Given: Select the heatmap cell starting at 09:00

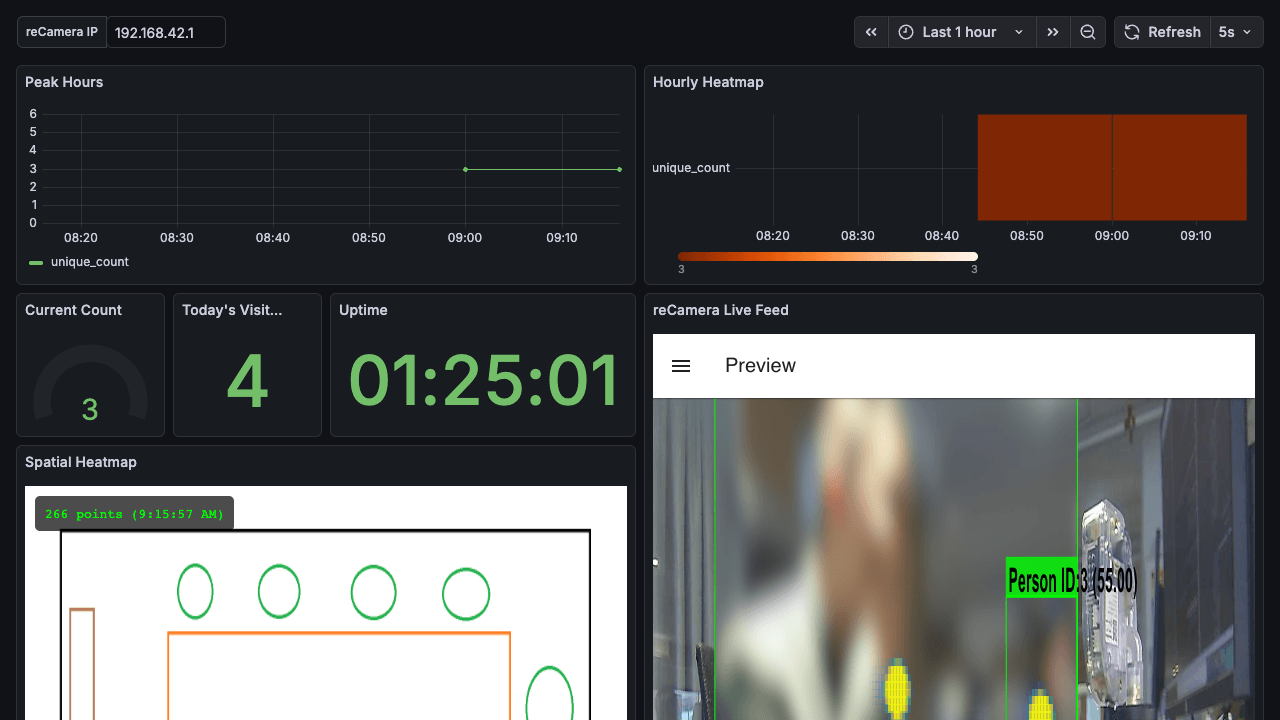Looking at the screenshot, I should 1180,167.
